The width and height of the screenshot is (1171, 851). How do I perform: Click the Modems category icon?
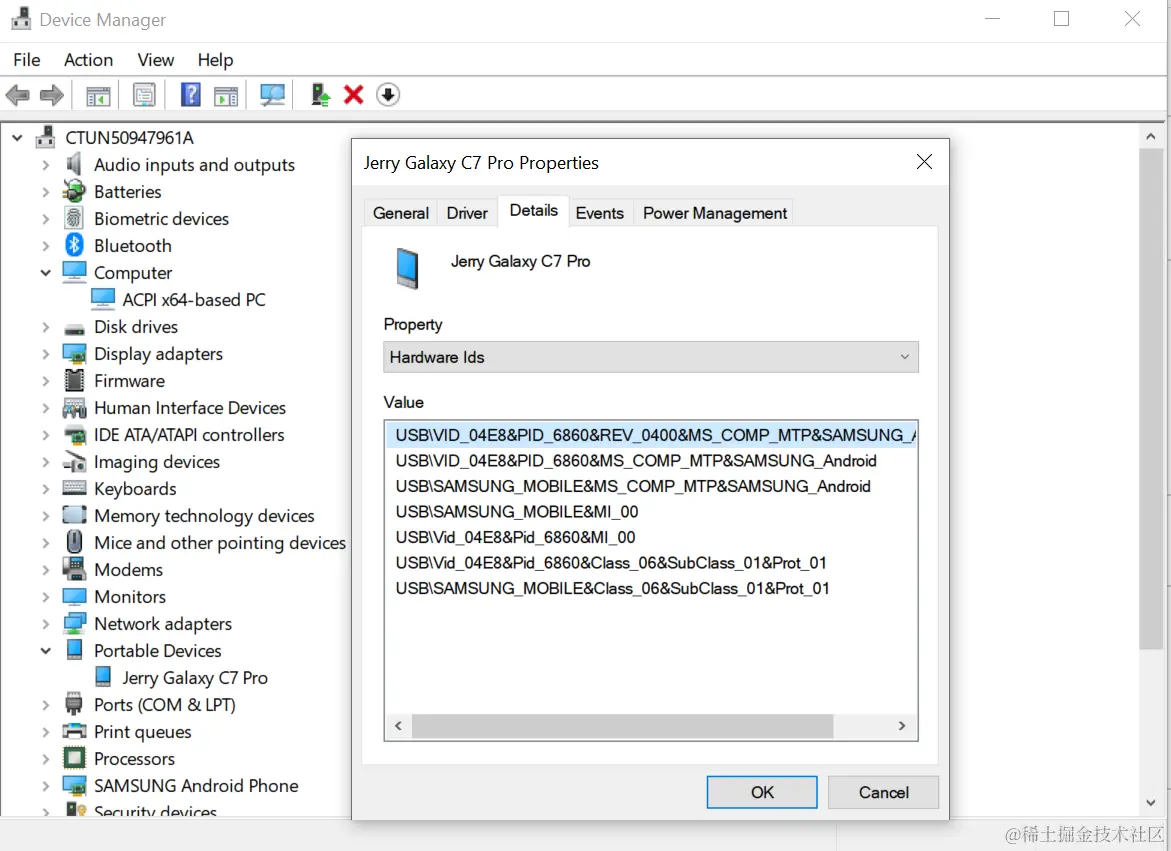tap(74, 568)
